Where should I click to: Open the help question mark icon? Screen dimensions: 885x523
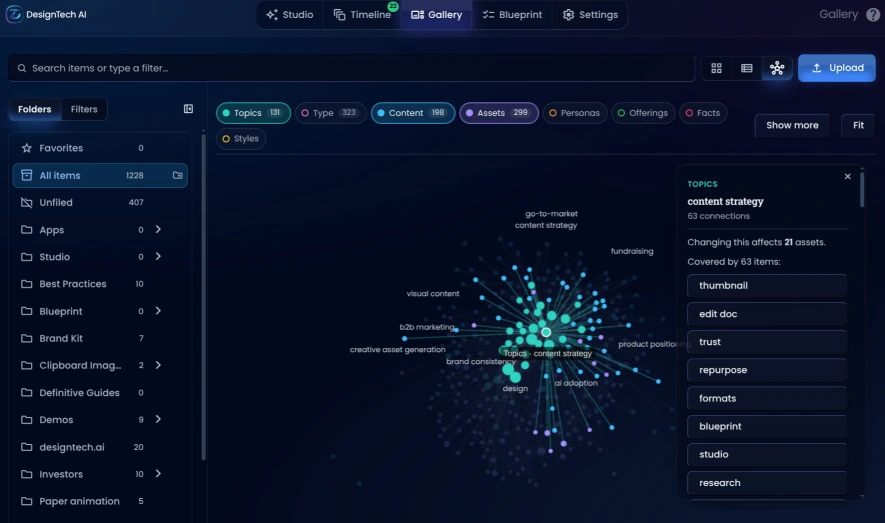coord(873,15)
